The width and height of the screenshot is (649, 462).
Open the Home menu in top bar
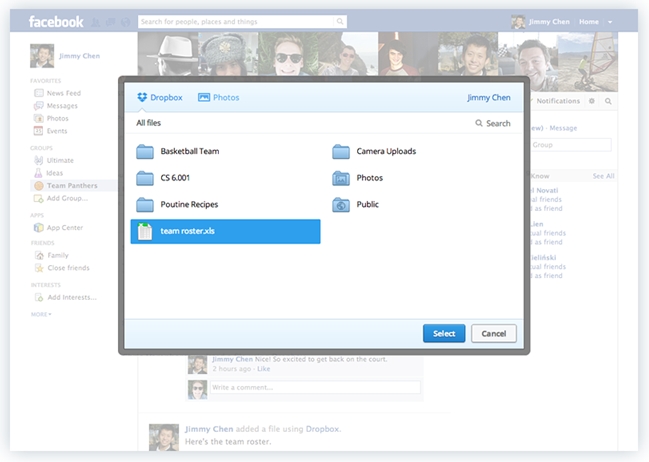tap(589, 21)
